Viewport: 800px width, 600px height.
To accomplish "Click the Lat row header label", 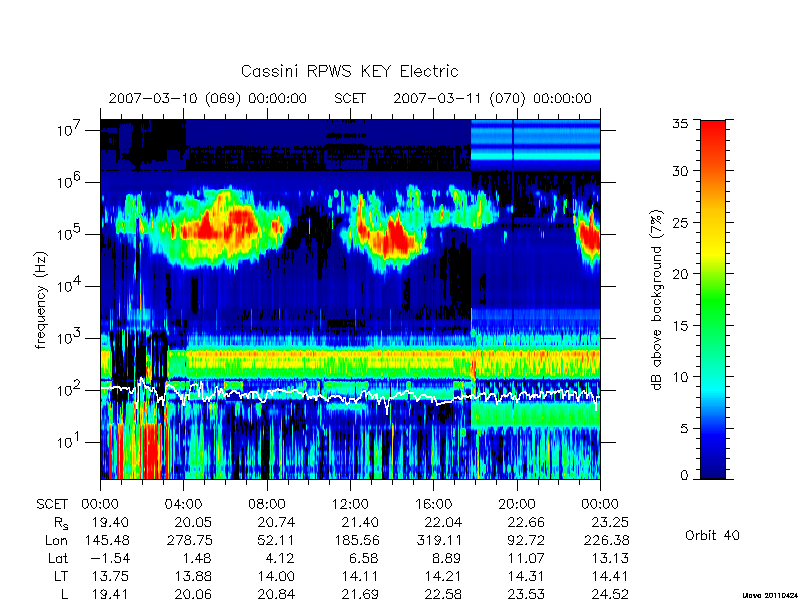I will click(58, 558).
